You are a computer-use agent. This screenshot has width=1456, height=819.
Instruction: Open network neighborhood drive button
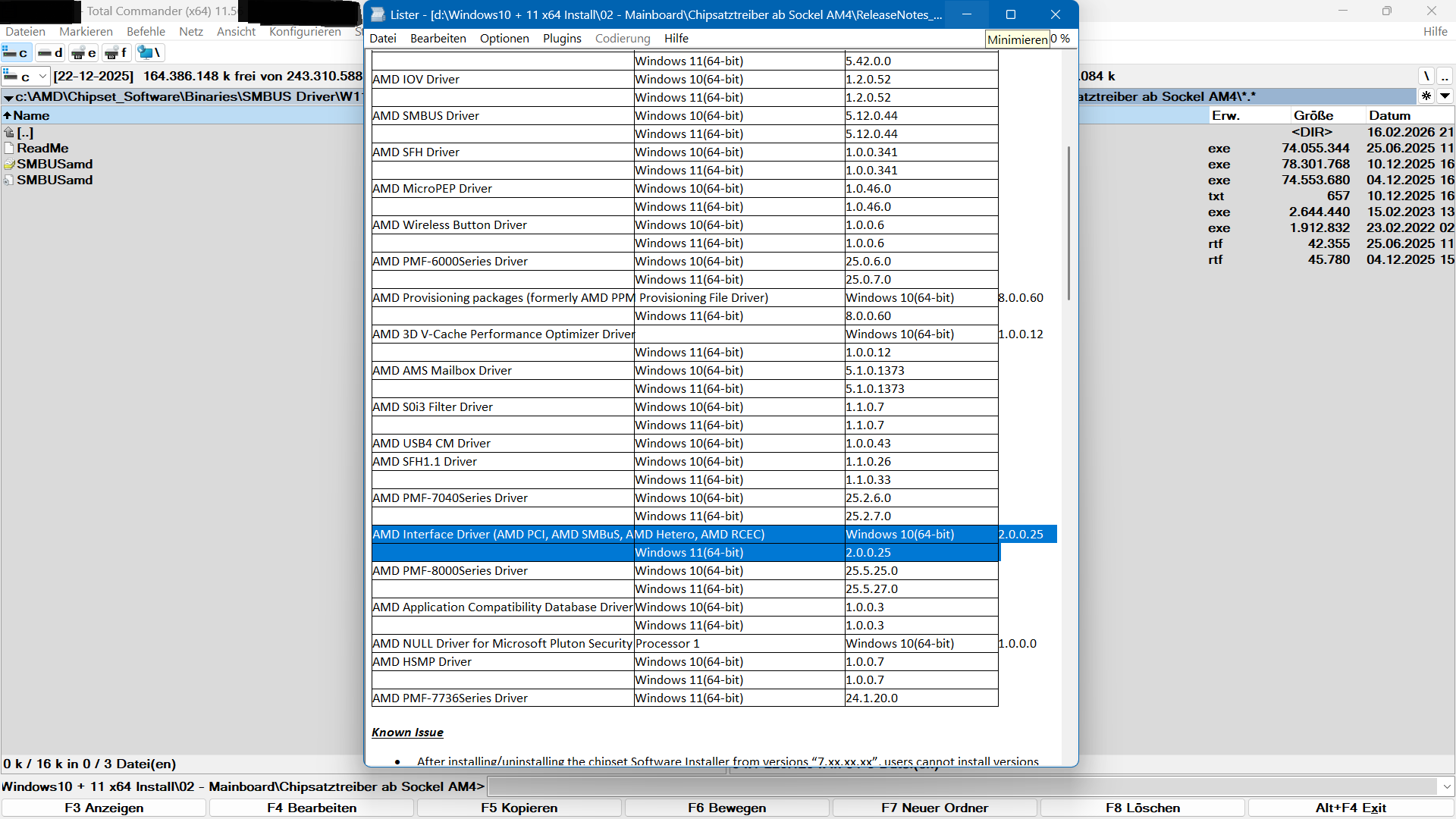click(149, 52)
